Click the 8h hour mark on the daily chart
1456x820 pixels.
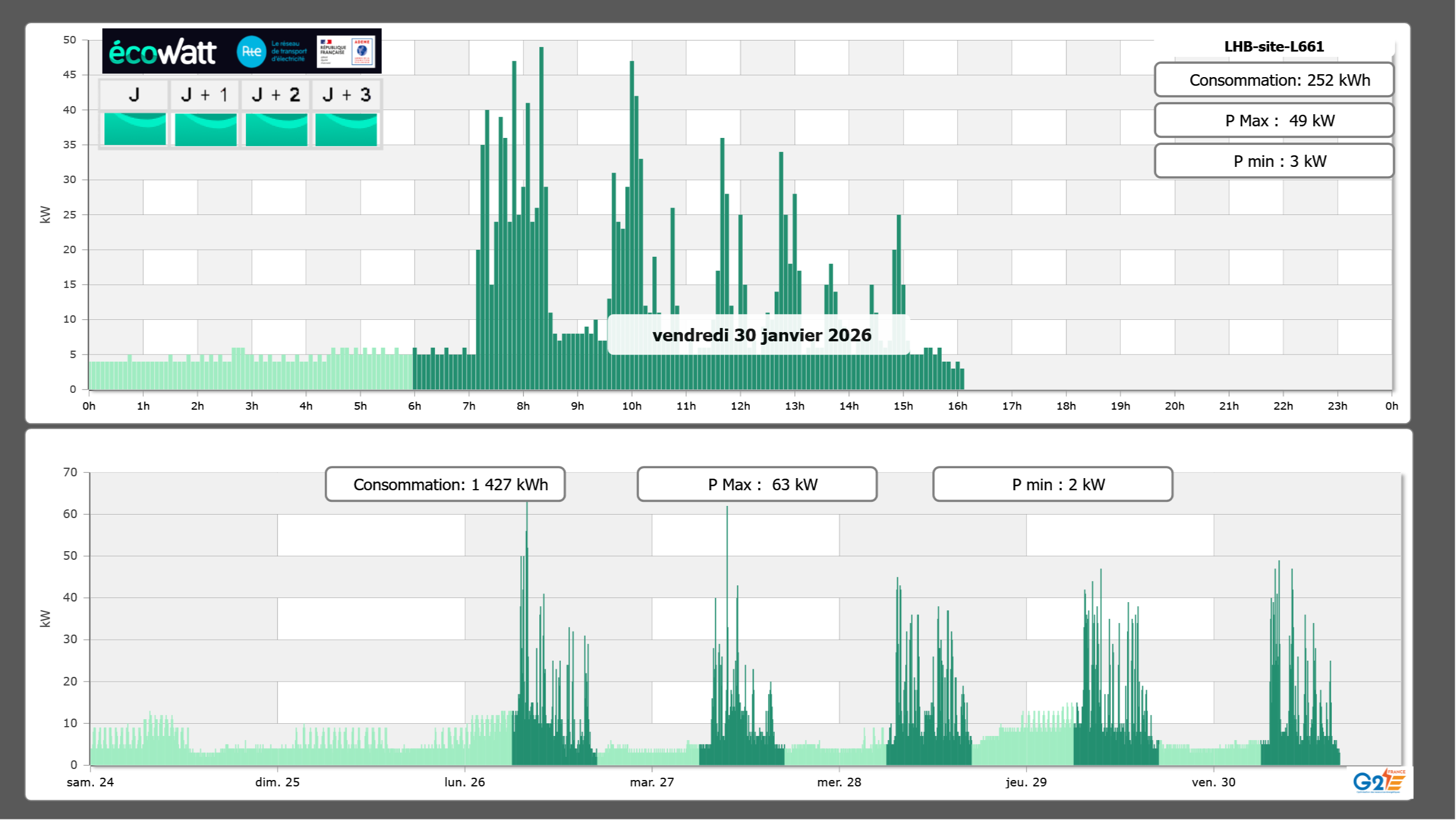523,406
